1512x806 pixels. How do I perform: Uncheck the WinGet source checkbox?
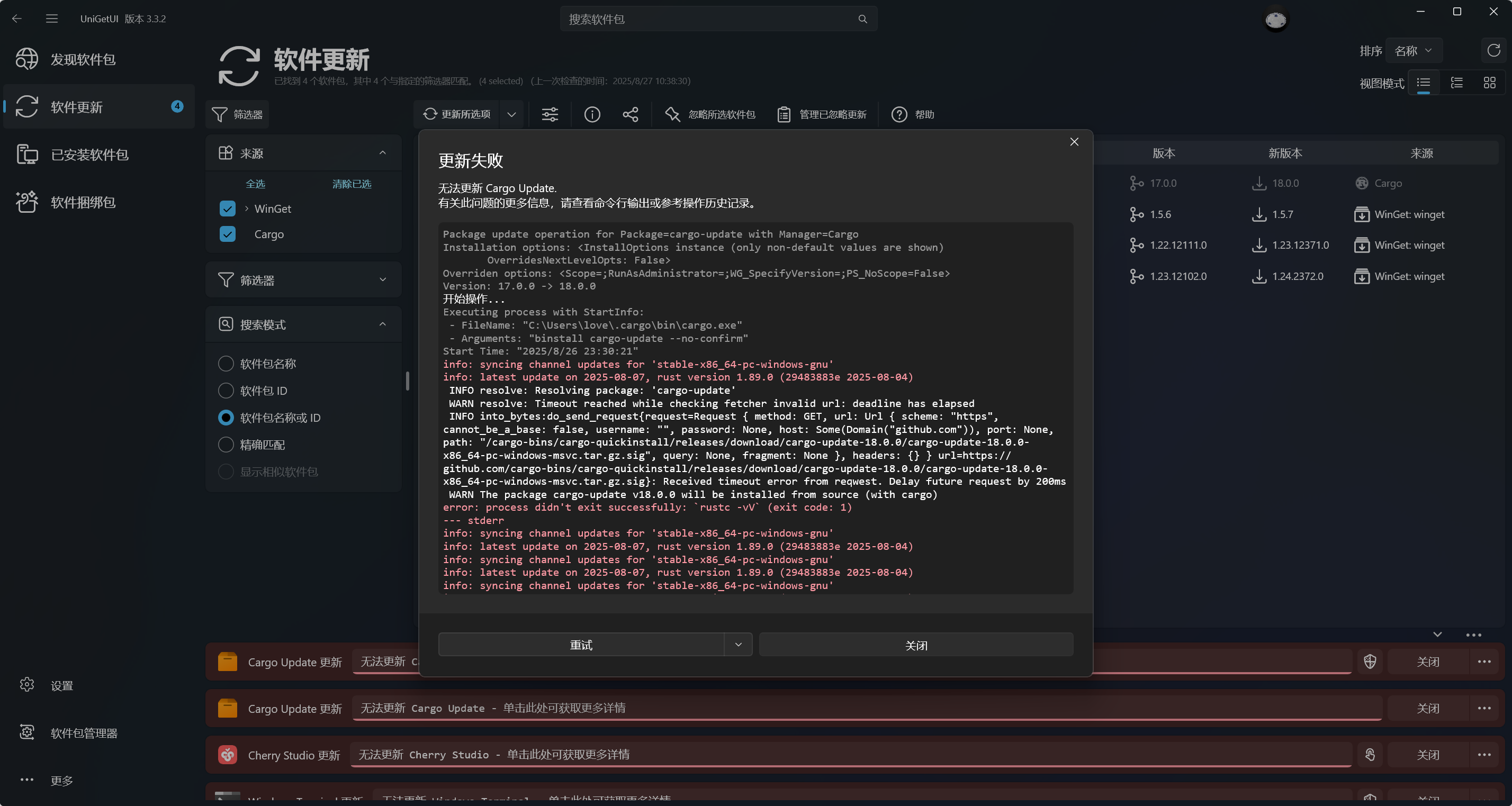[x=227, y=209]
